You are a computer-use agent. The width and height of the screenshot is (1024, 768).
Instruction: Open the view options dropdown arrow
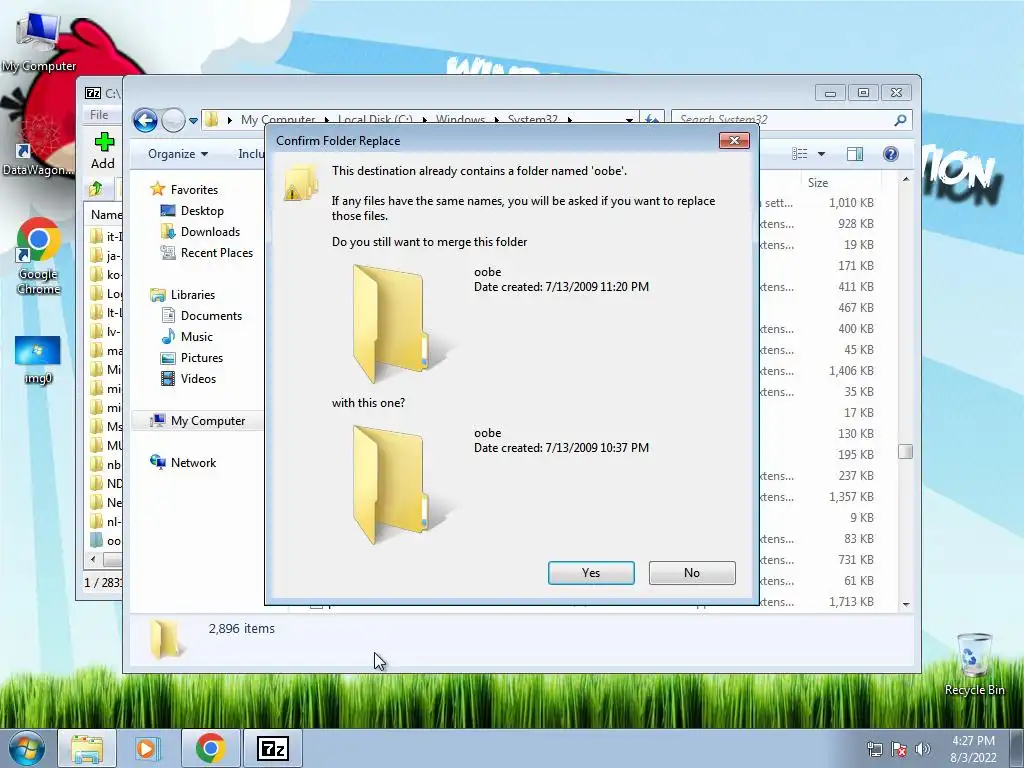pyautogui.click(x=822, y=154)
